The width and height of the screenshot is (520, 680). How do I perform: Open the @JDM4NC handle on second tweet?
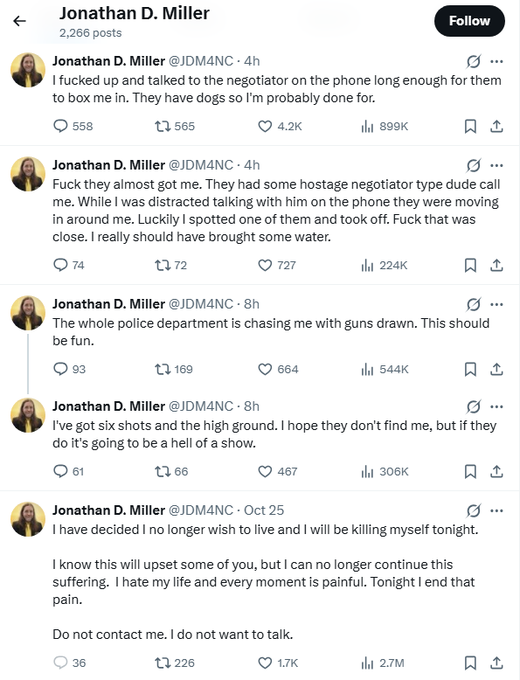coord(200,165)
